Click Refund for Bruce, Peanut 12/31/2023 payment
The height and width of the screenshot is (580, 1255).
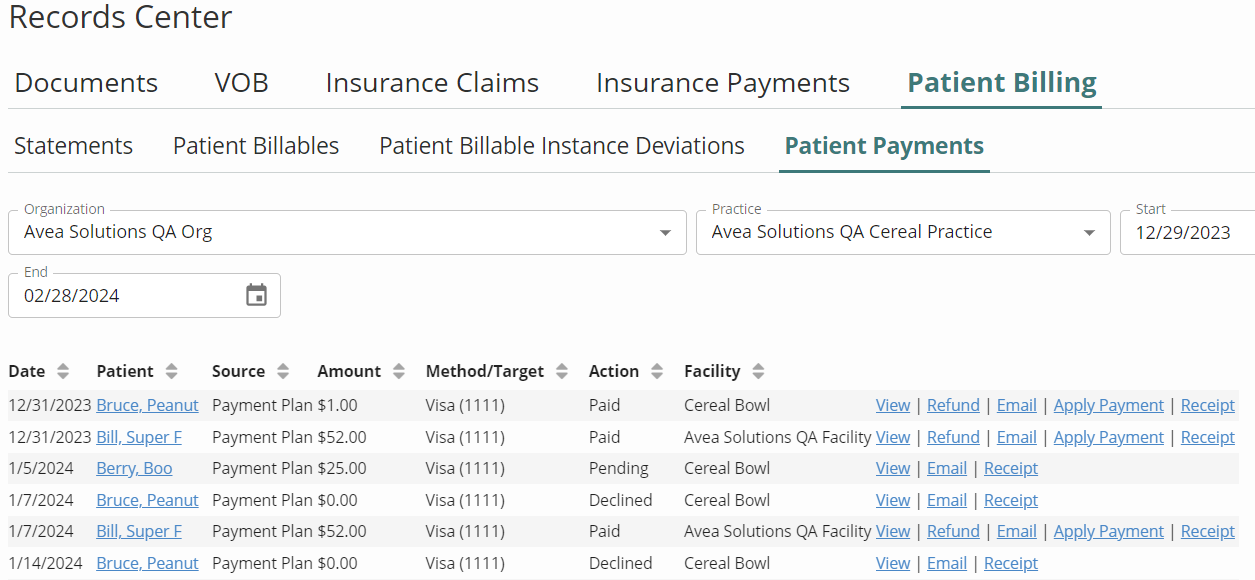(953, 405)
